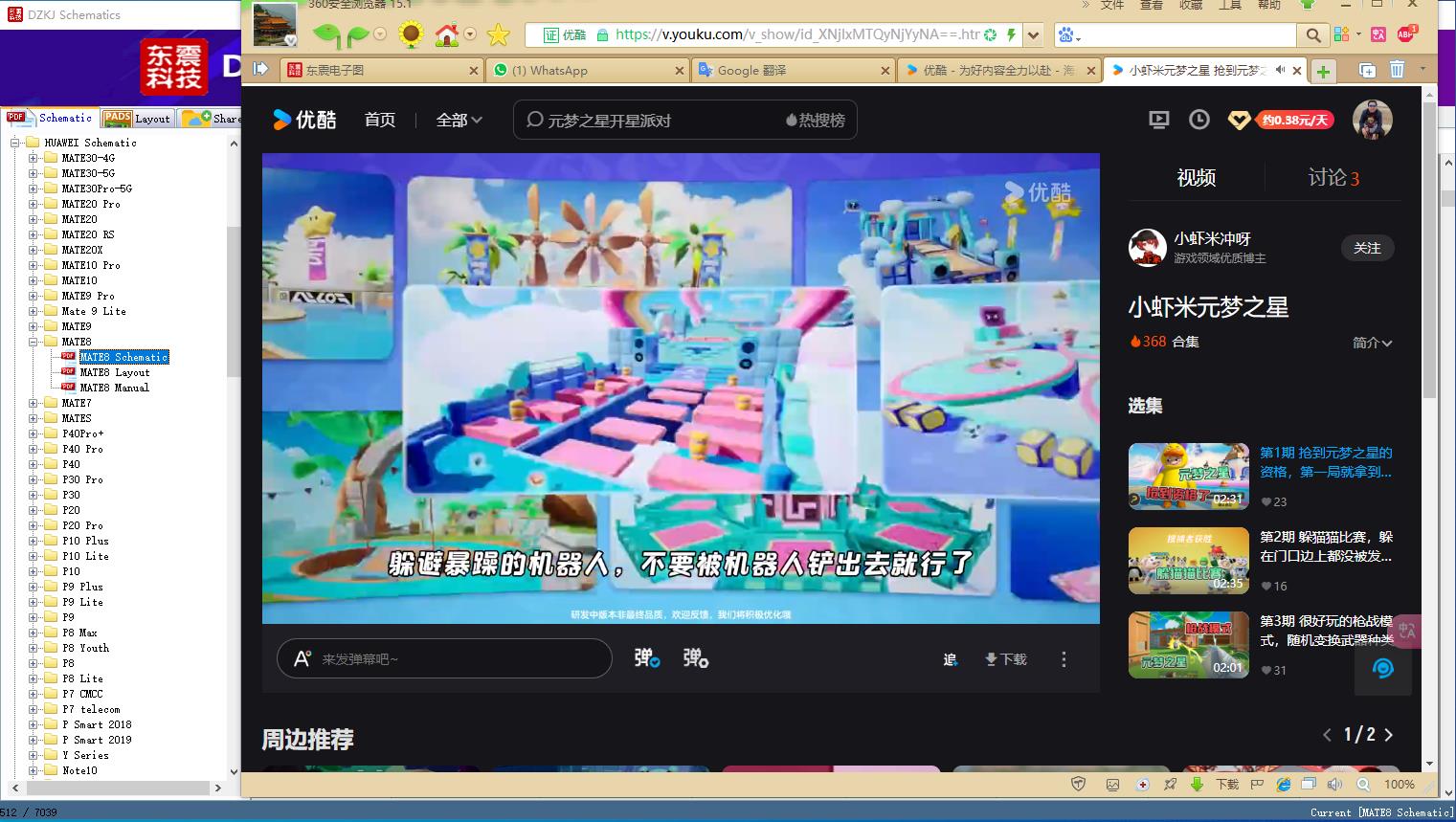The width and height of the screenshot is (1456, 822).
Task: Click the VIP diamond price badge
Action: click(1281, 120)
